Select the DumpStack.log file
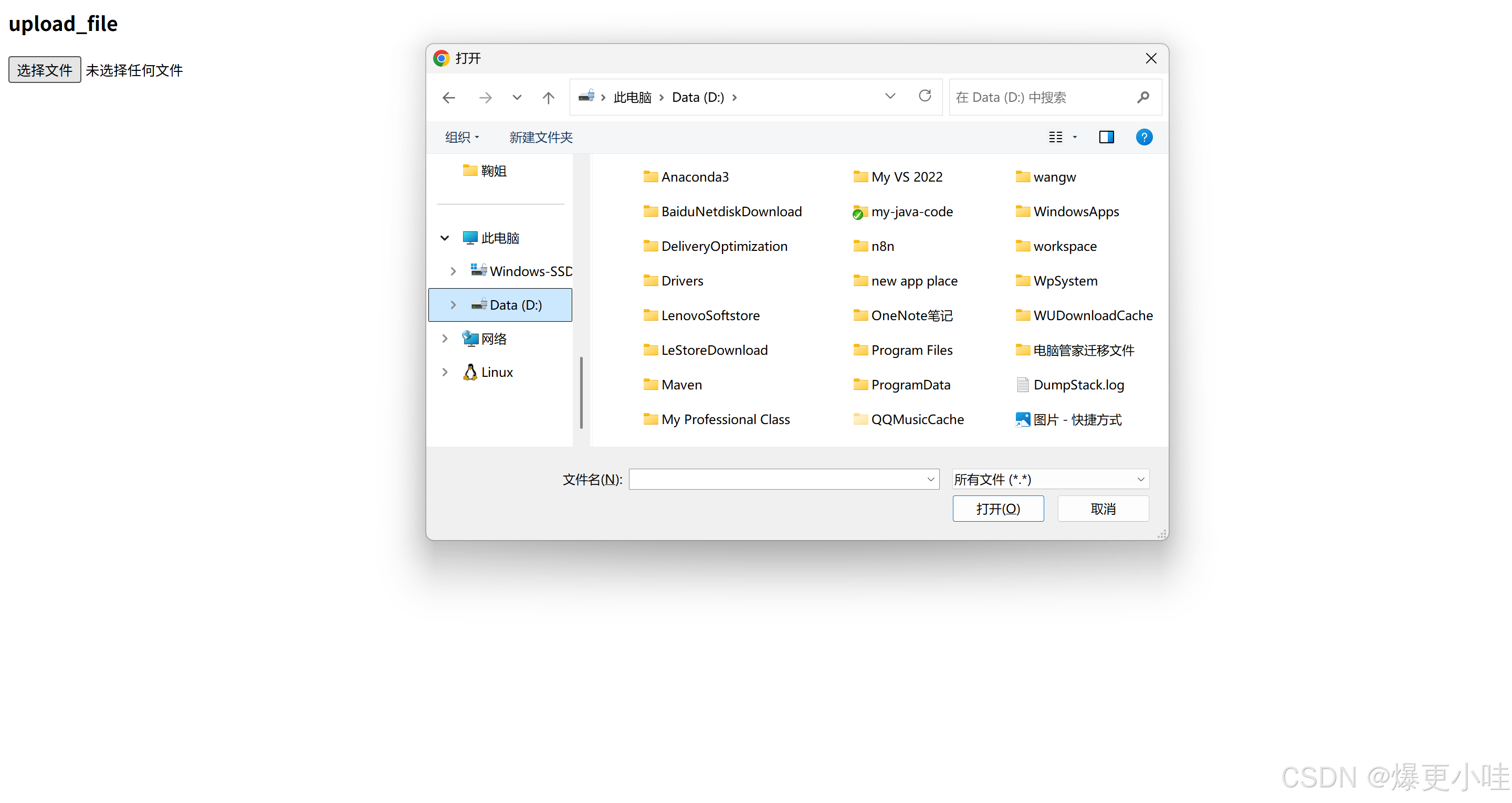The width and height of the screenshot is (1512, 803). 1078,385
